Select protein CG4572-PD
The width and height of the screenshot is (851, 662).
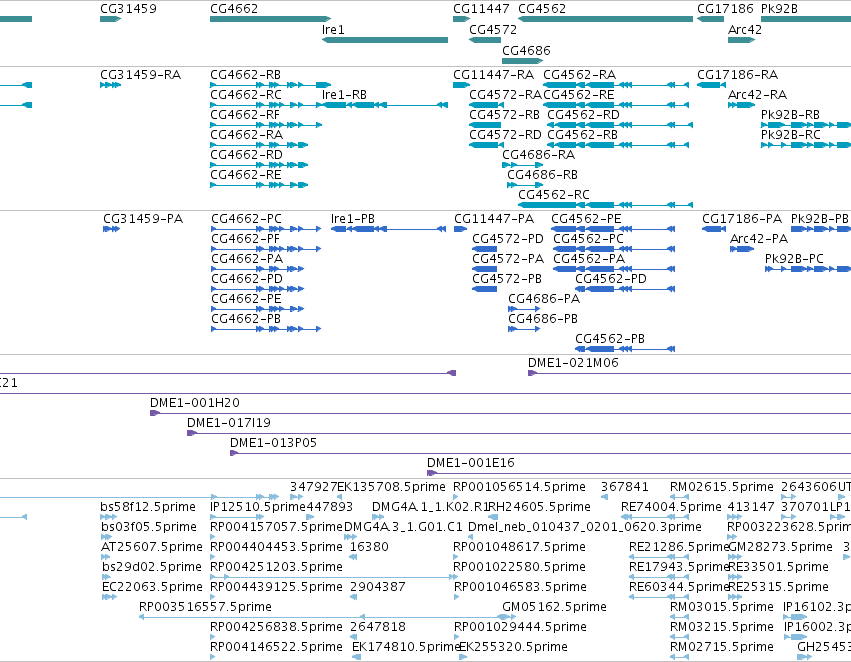tap(485, 249)
